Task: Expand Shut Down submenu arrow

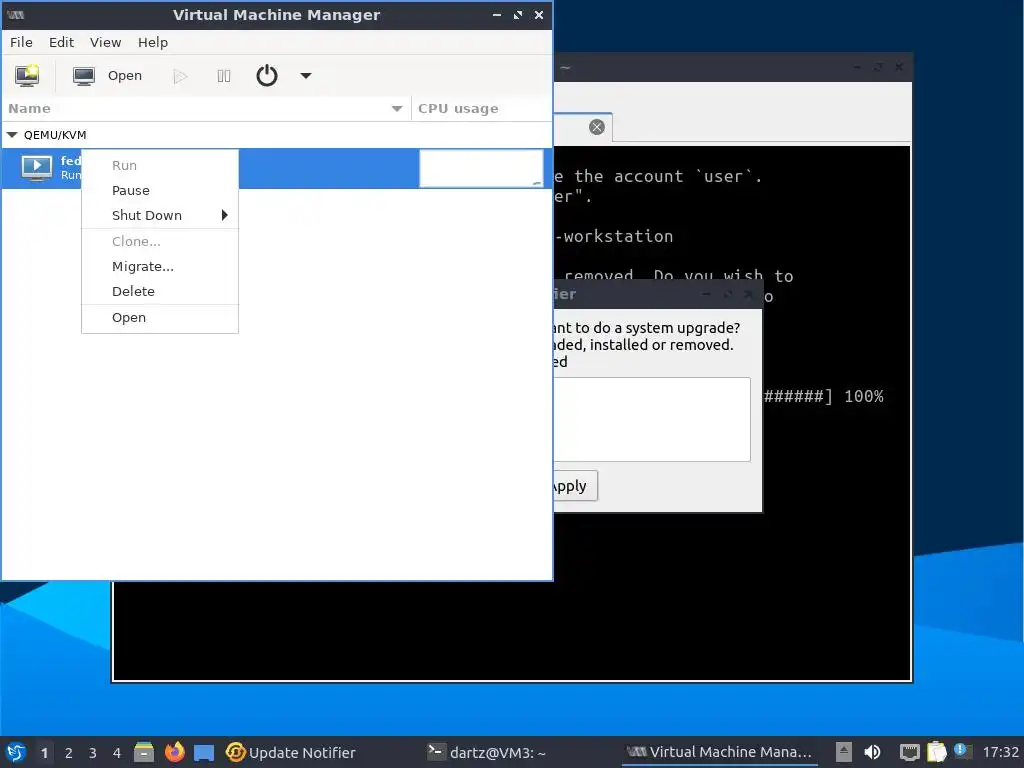Action: (225, 215)
